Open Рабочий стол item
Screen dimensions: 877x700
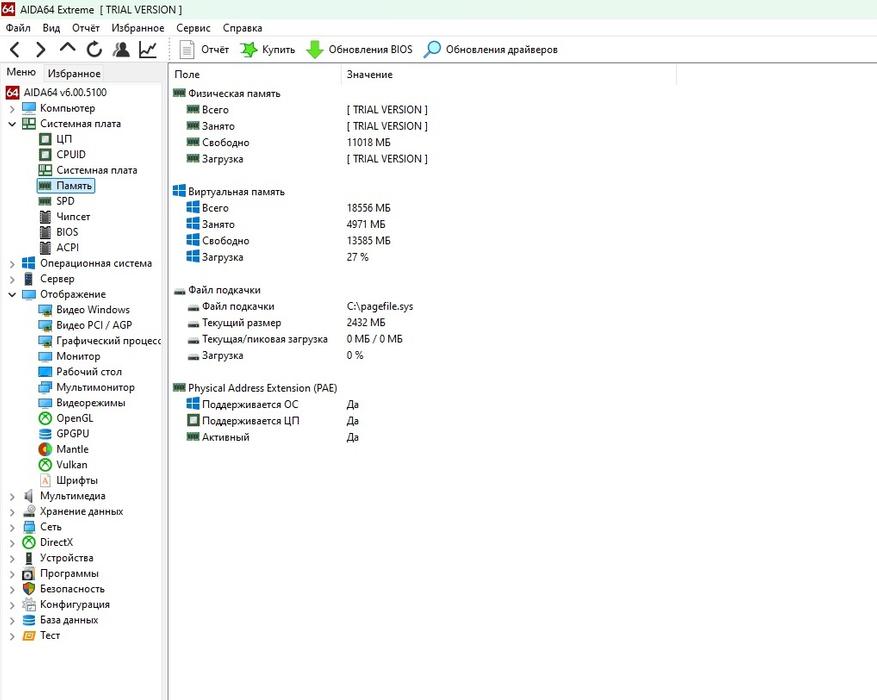pyautogui.click(x=80, y=372)
